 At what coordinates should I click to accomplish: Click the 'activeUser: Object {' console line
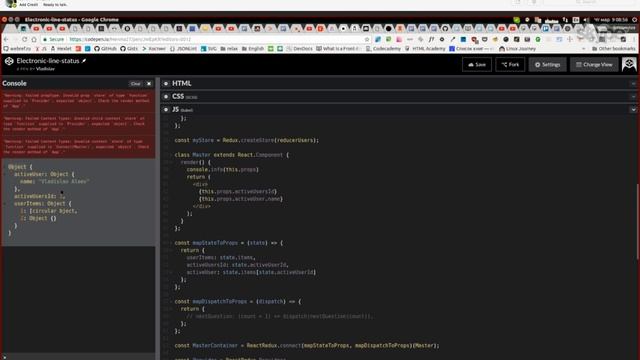pyautogui.click(x=44, y=174)
